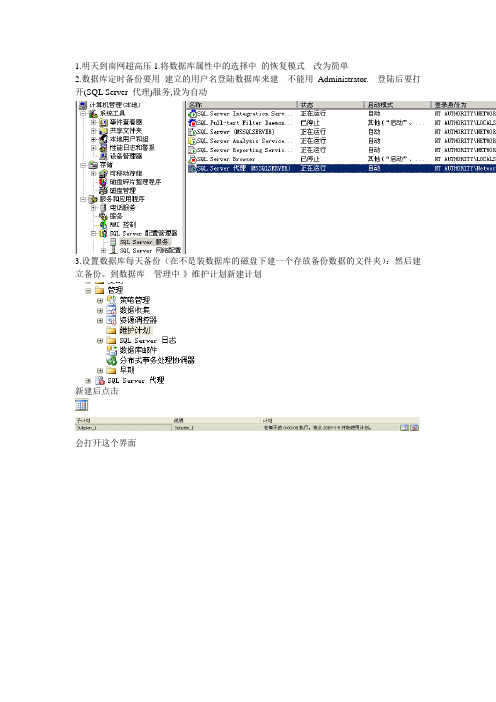Image resolution: width=496 pixels, height=702 pixels.
Task: Select the 电话服务 telephony icon
Action: (103, 208)
